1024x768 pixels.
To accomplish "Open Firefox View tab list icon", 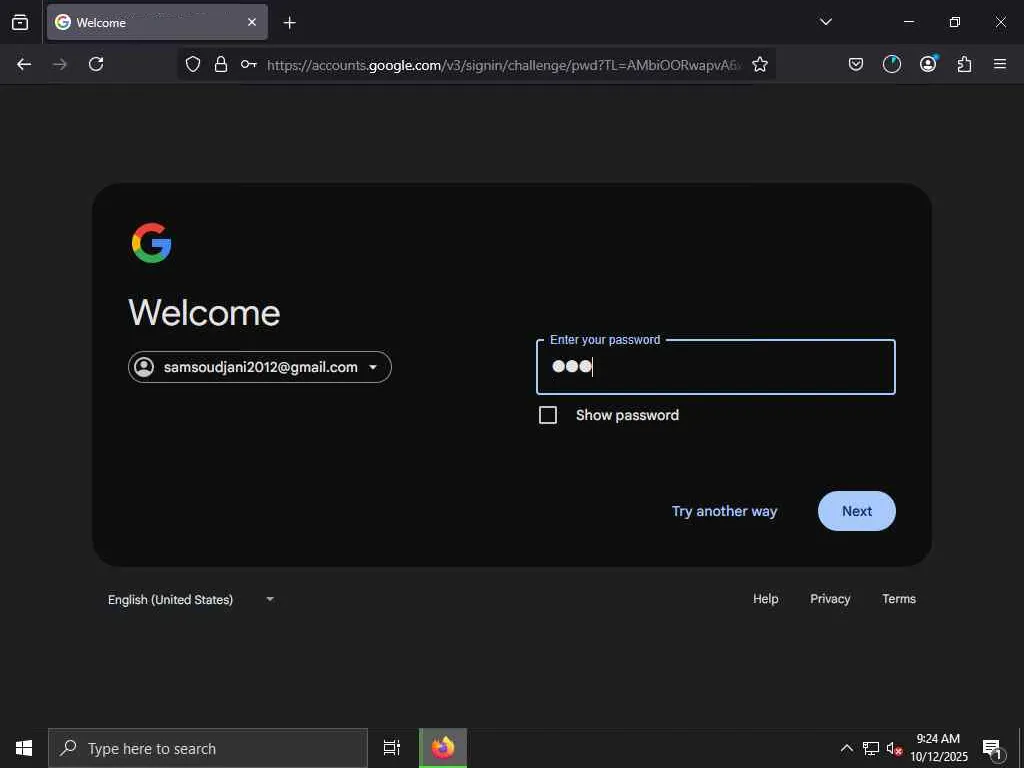I will (x=20, y=22).
